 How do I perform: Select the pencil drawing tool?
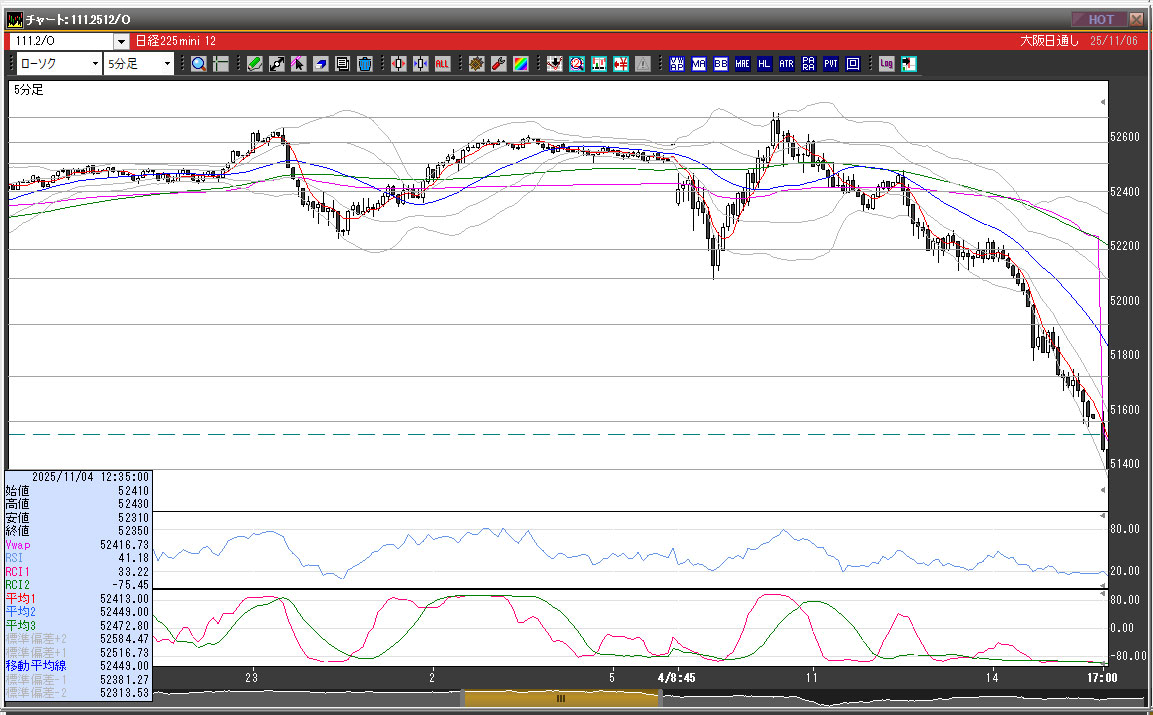click(254, 64)
